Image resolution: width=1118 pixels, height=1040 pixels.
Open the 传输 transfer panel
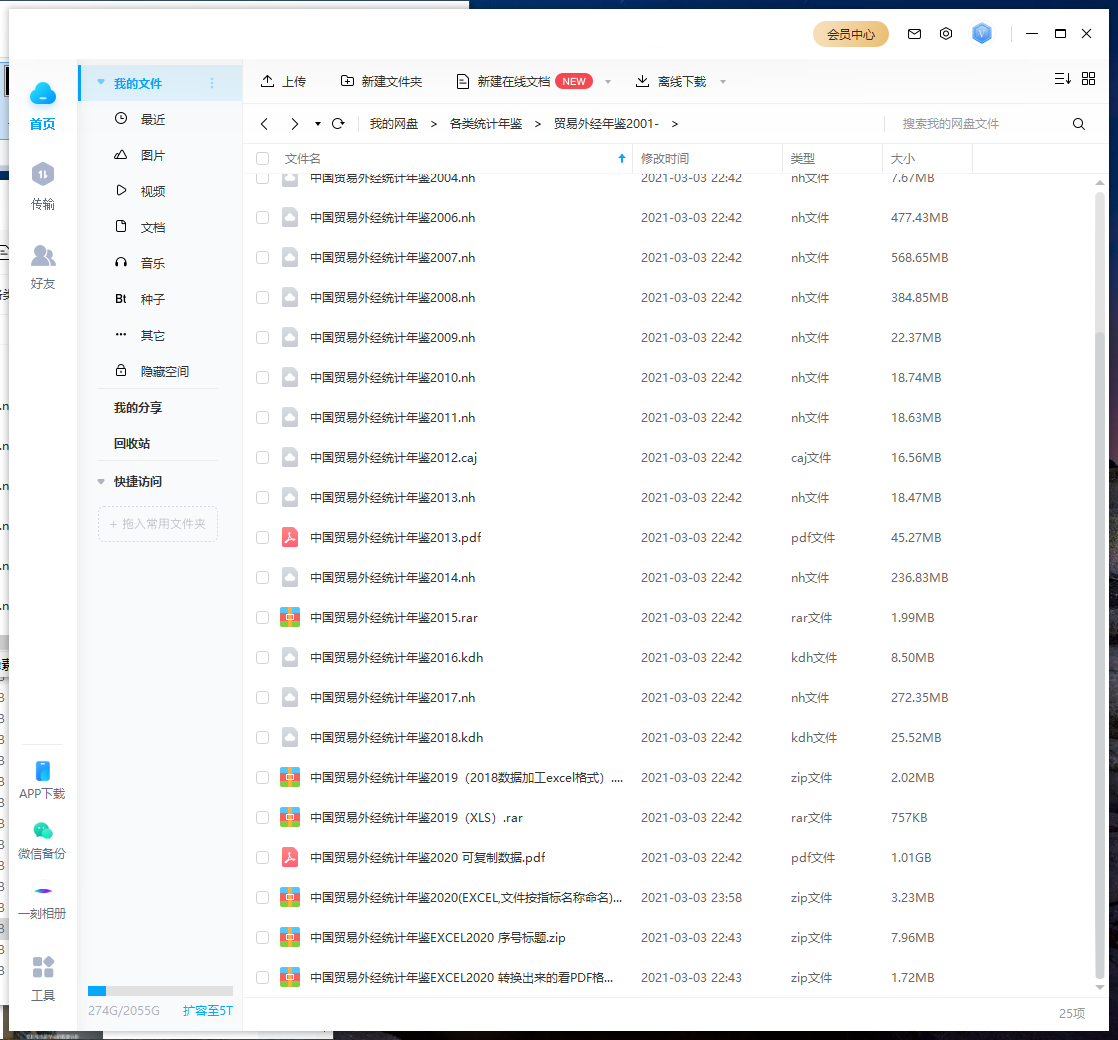(x=43, y=175)
